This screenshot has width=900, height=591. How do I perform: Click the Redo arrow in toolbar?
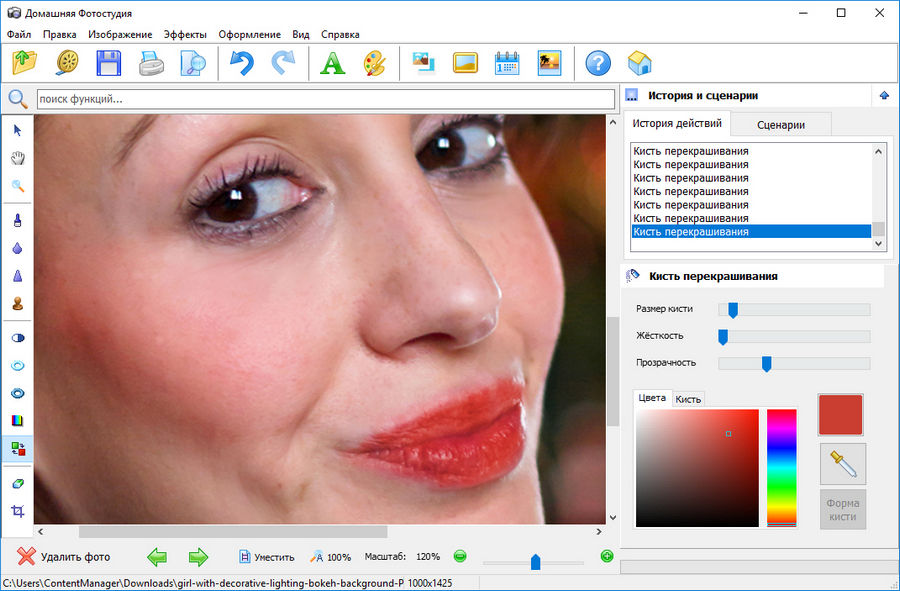283,64
